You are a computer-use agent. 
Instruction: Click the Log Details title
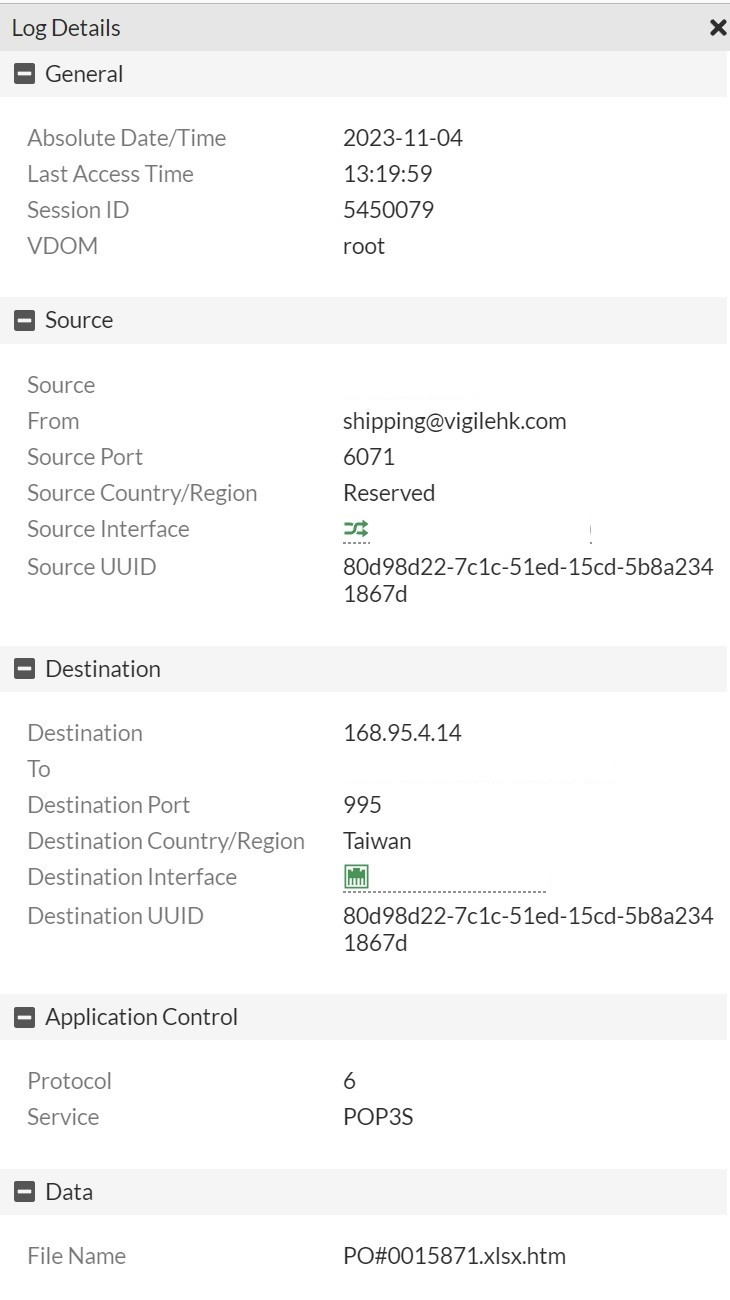pos(66,28)
